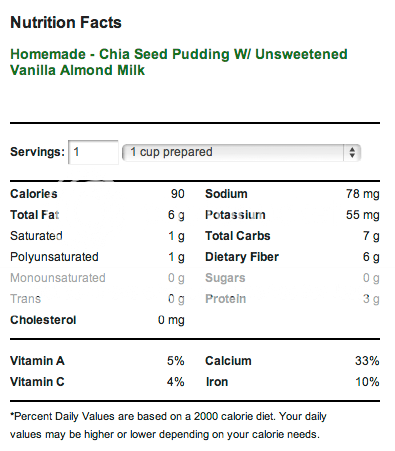This screenshot has height=451, width=395.
Task: Click the Servings number input field
Action: click(93, 152)
